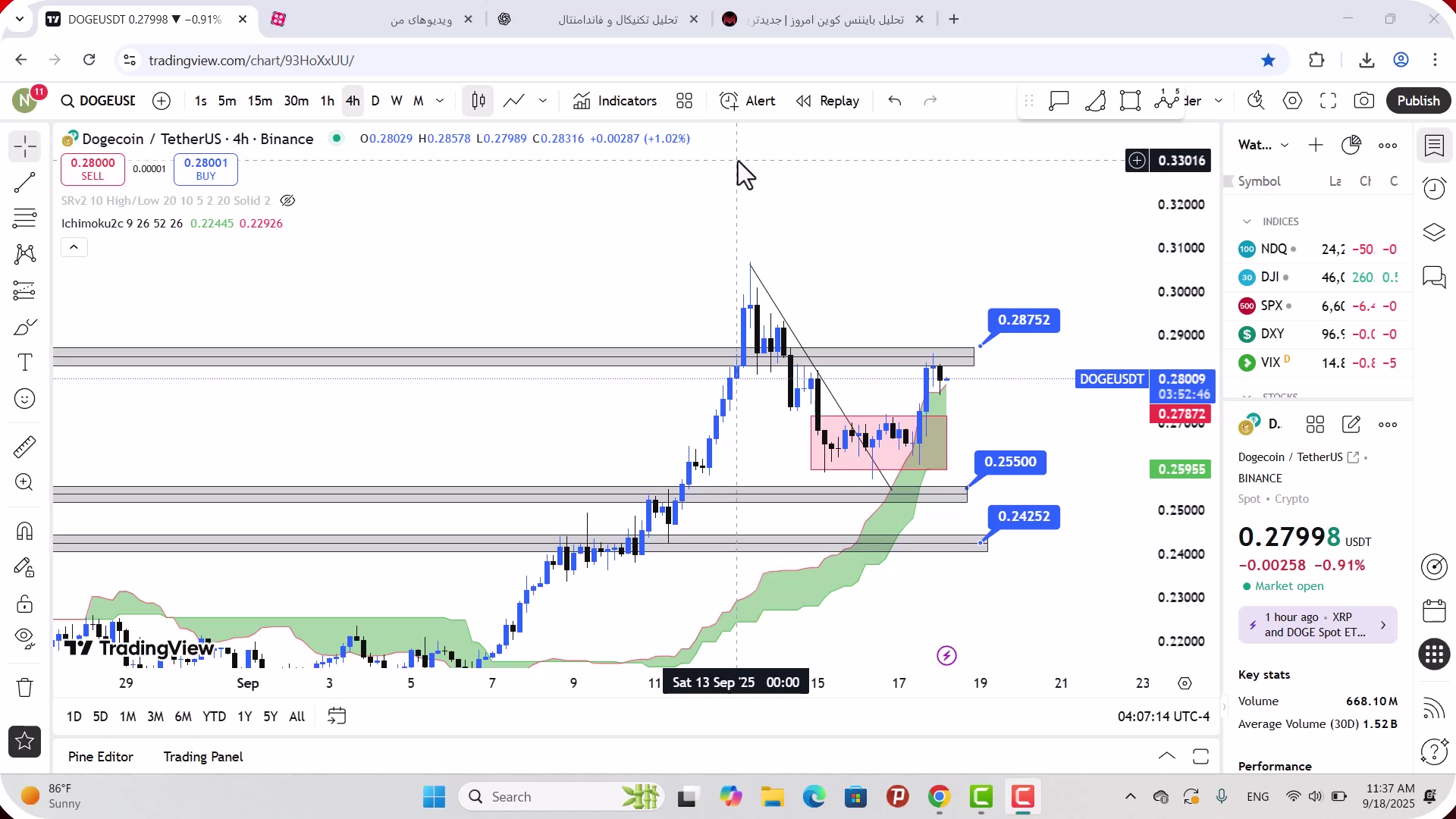The image size is (1456, 819).
Task: Toggle hide all drawings eye icon
Action: pyautogui.click(x=25, y=639)
